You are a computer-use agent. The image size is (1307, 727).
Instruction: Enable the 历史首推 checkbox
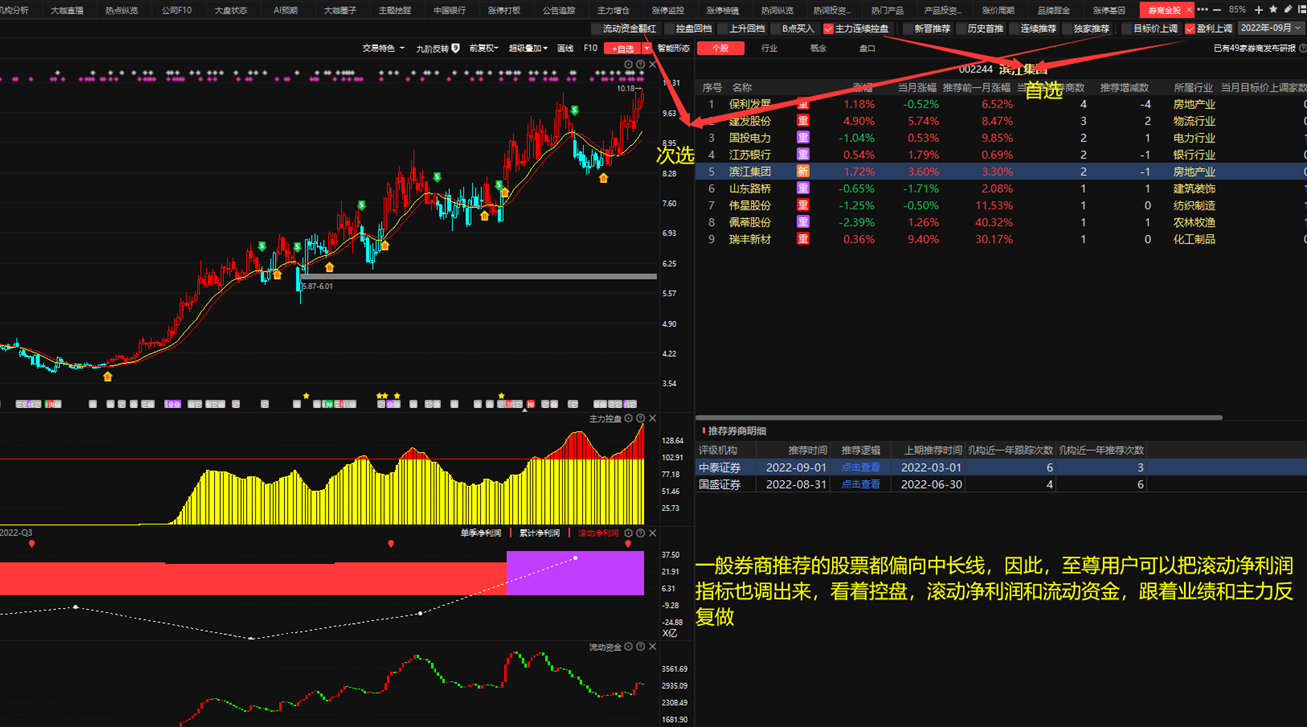(960, 29)
